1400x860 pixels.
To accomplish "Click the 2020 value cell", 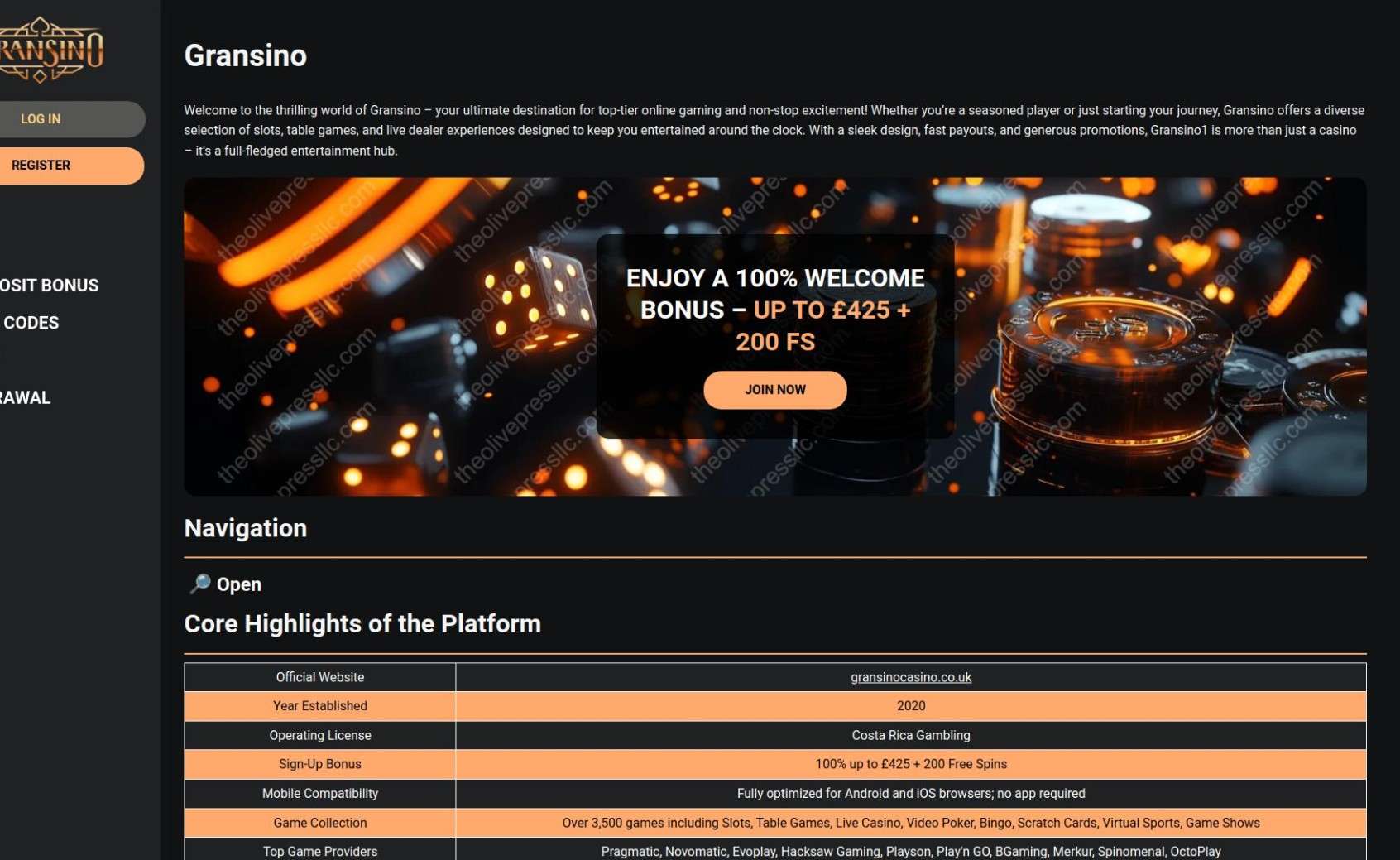I will pyautogui.click(x=911, y=706).
